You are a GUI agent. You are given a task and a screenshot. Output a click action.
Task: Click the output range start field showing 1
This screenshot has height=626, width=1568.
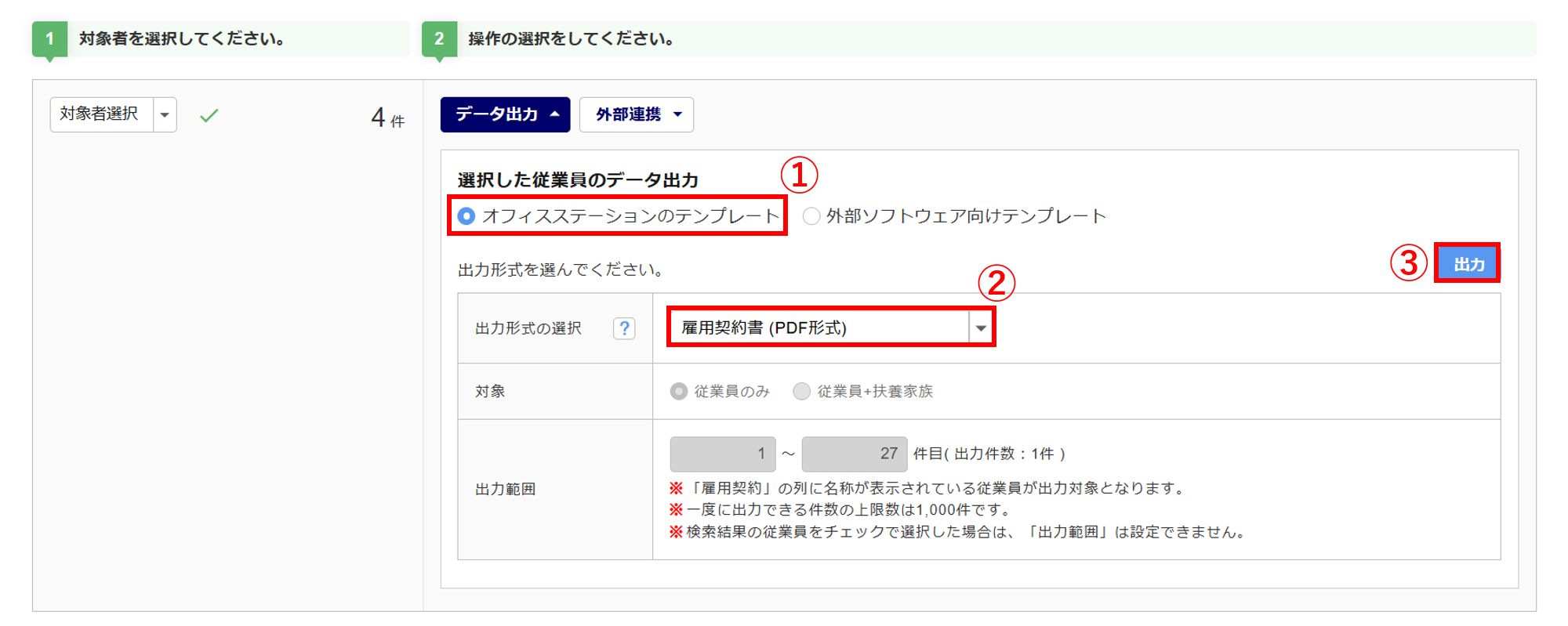pyautogui.click(x=723, y=454)
